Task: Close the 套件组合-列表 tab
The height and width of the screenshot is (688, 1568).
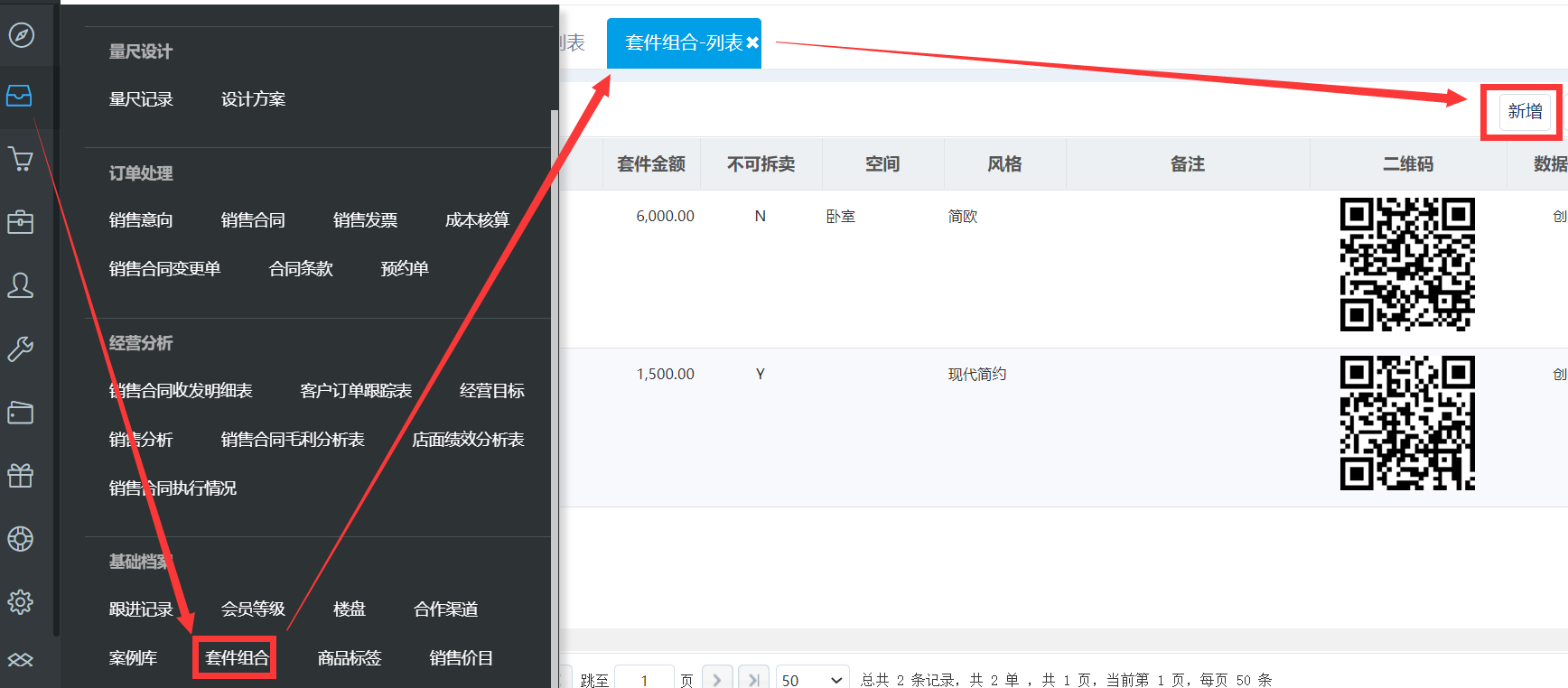Action: tap(752, 42)
